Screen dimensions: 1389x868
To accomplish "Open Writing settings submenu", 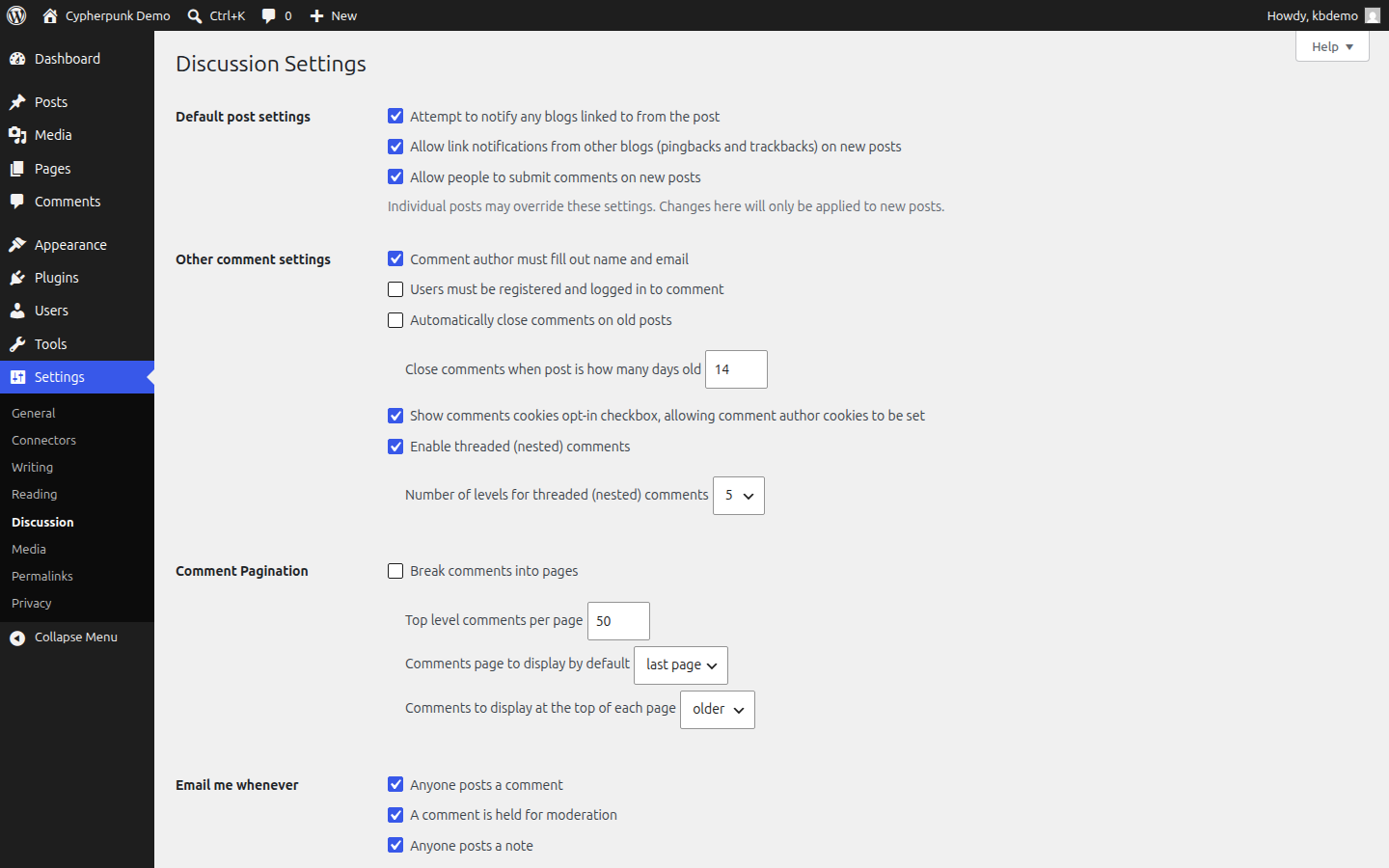I will (32, 467).
